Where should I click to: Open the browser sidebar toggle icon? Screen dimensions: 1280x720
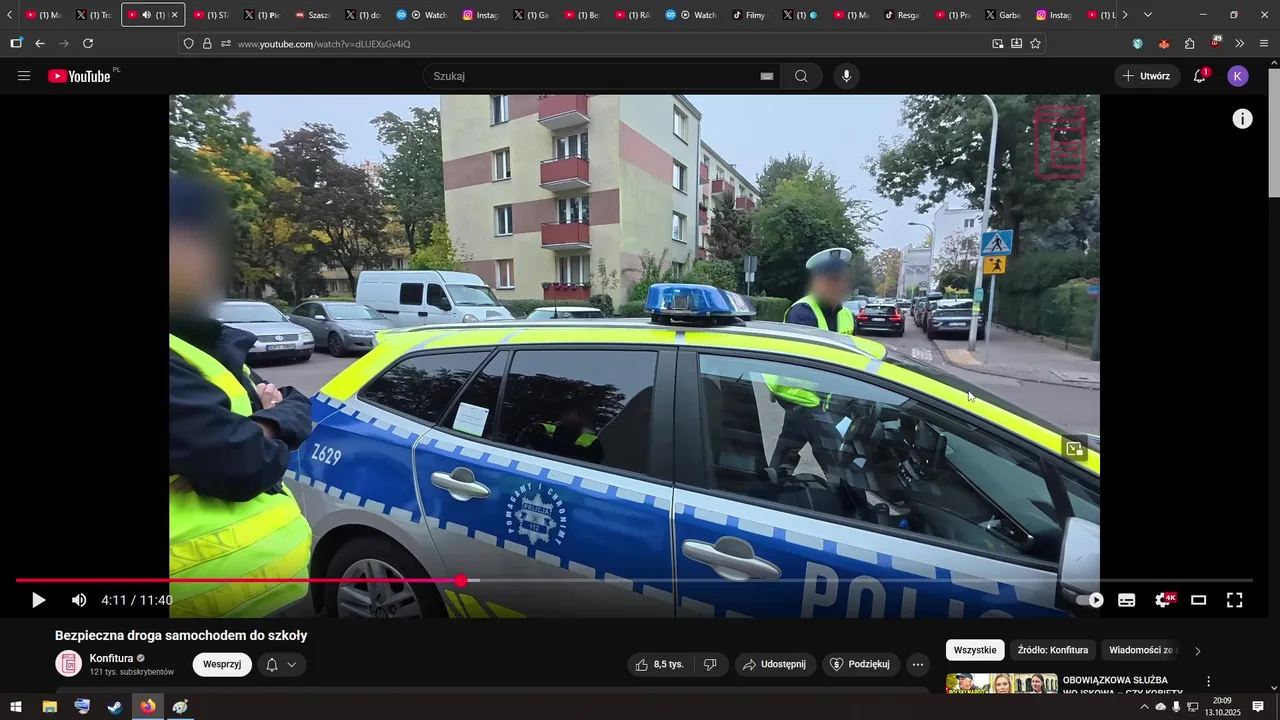16,43
